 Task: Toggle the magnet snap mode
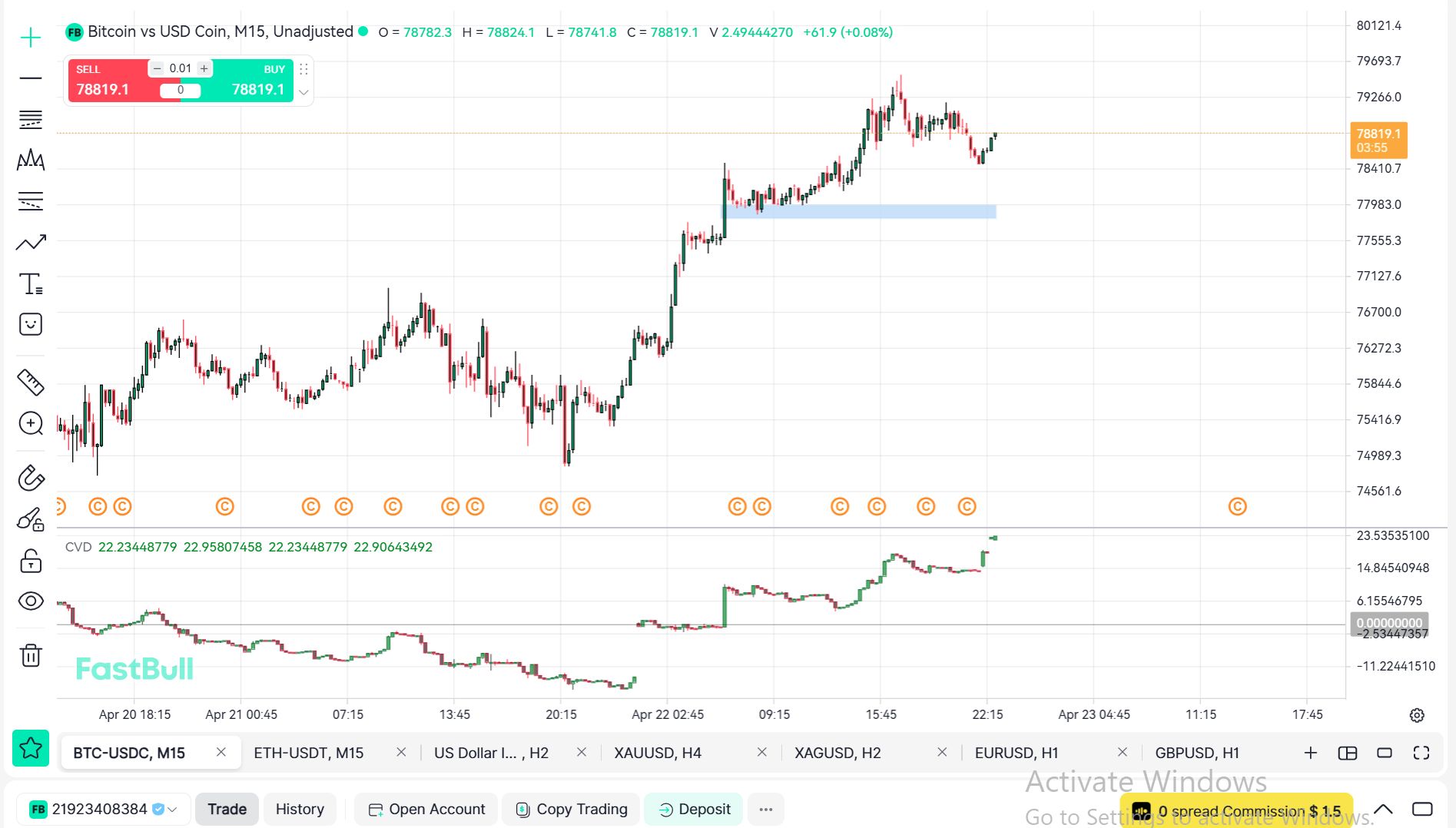click(x=31, y=478)
